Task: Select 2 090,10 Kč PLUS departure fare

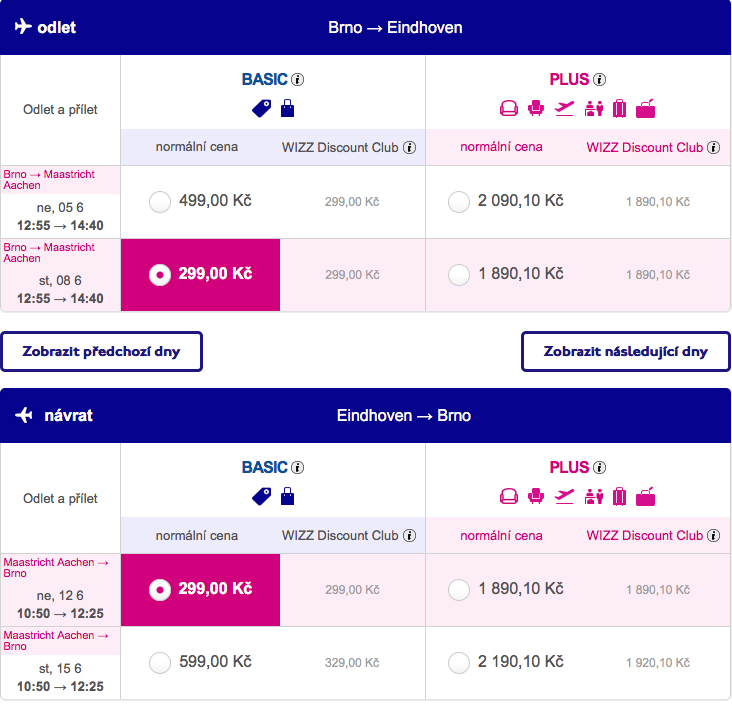Action: 458,202
